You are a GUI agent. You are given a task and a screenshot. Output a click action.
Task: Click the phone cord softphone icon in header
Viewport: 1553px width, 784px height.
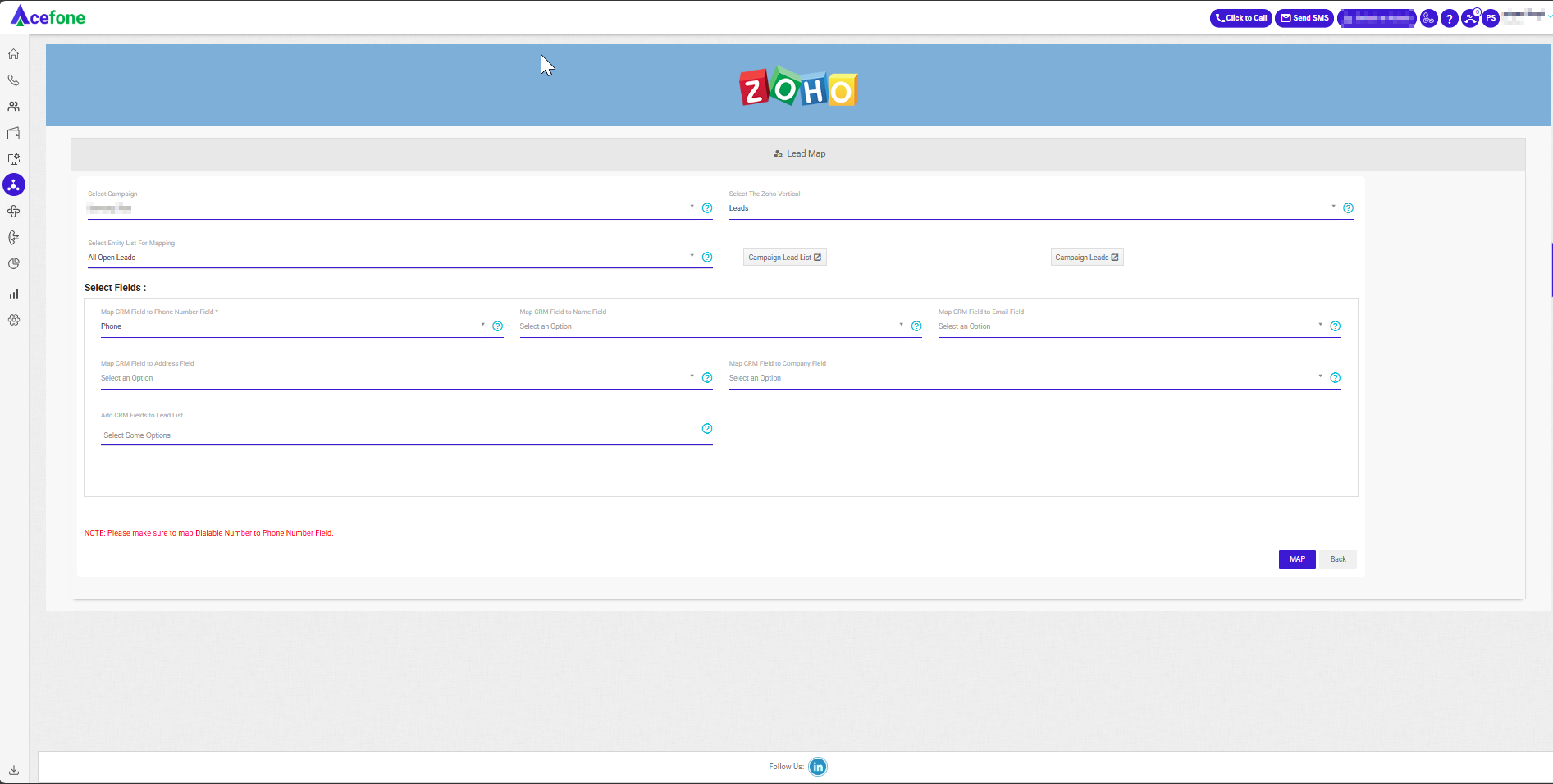tap(1429, 18)
